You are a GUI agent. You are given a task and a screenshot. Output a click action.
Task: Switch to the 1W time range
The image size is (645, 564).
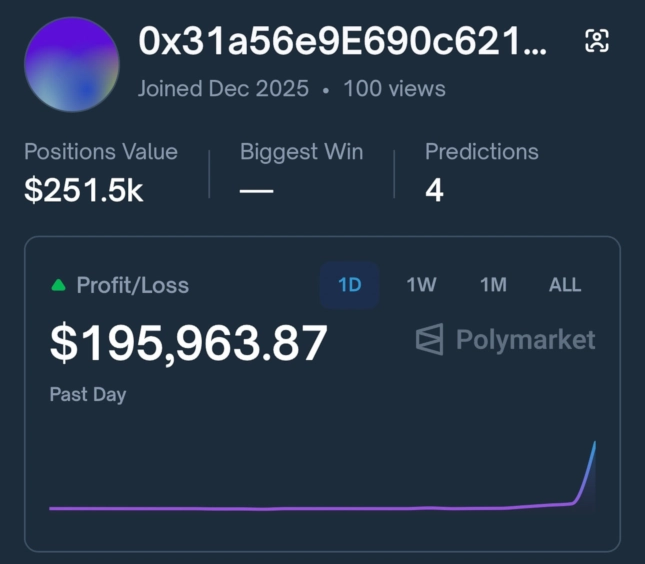point(421,285)
